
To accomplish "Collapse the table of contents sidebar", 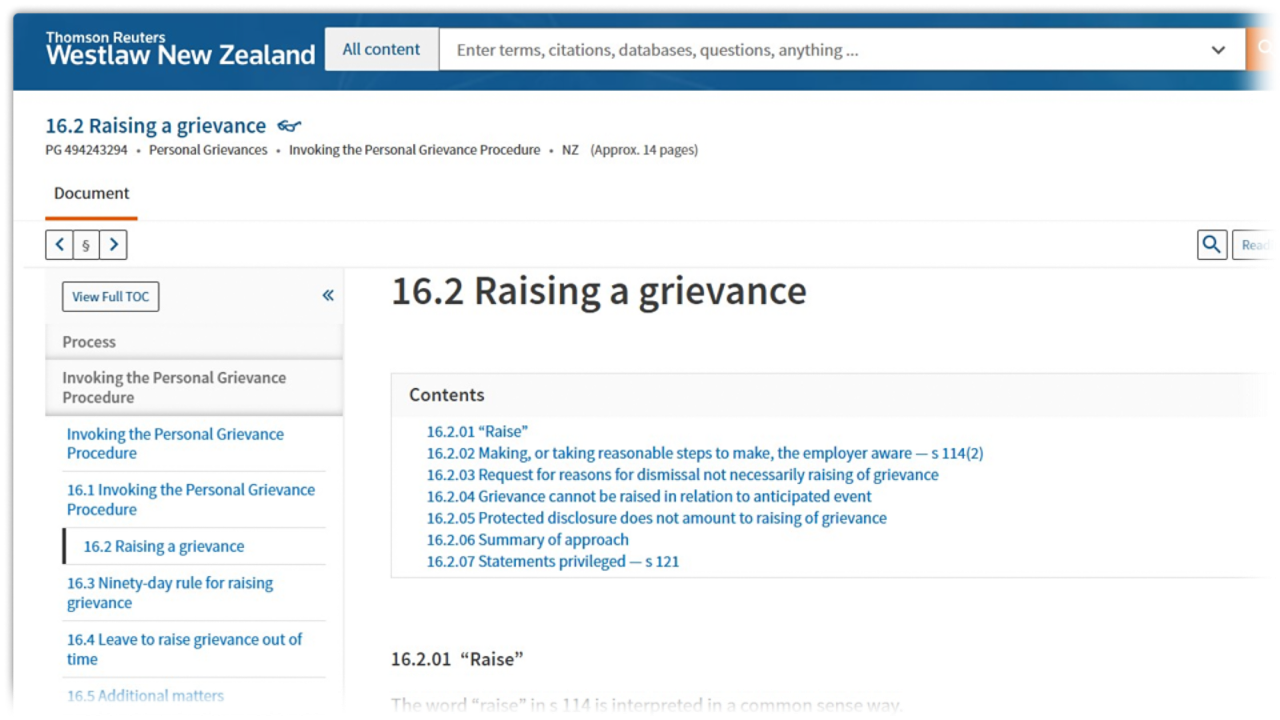I will click(x=328, y=295).
